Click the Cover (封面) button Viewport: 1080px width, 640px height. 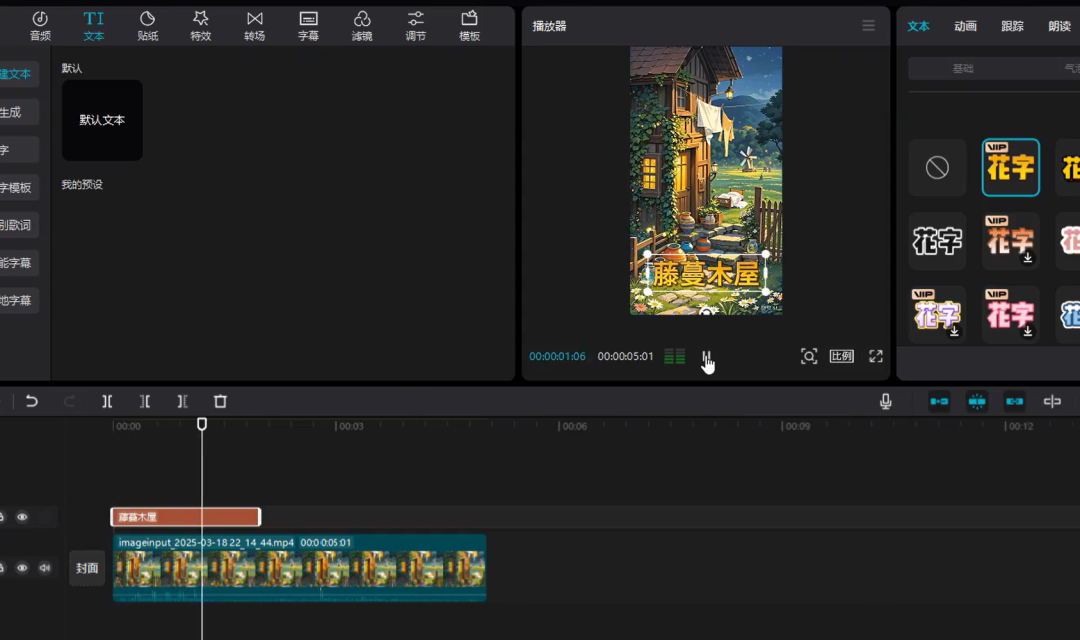click(x=87, y=568)
